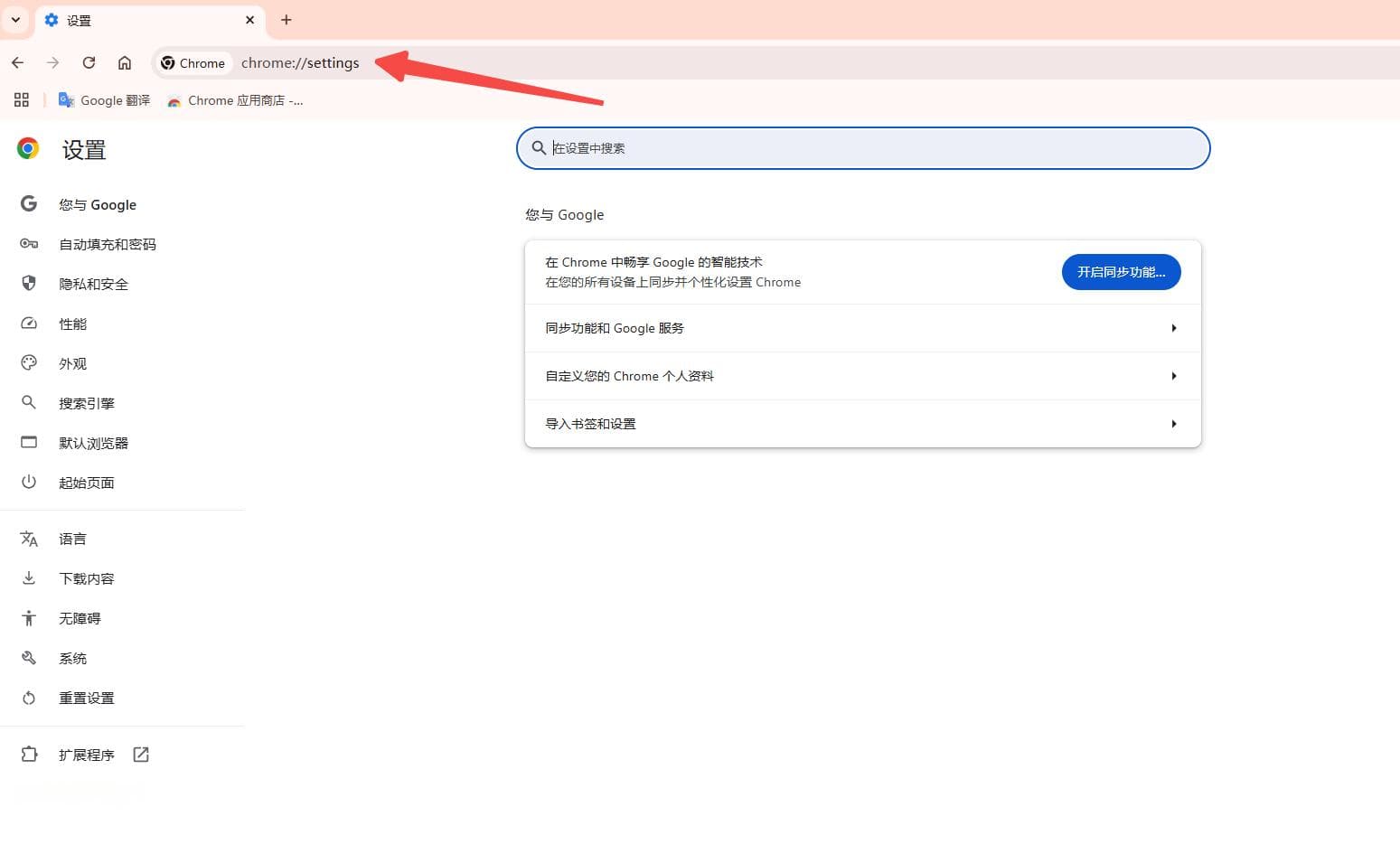
Task: Expand arrow for 同步功能和 Google 服务
Action: pyautogui.click(x=1174, y=328)
